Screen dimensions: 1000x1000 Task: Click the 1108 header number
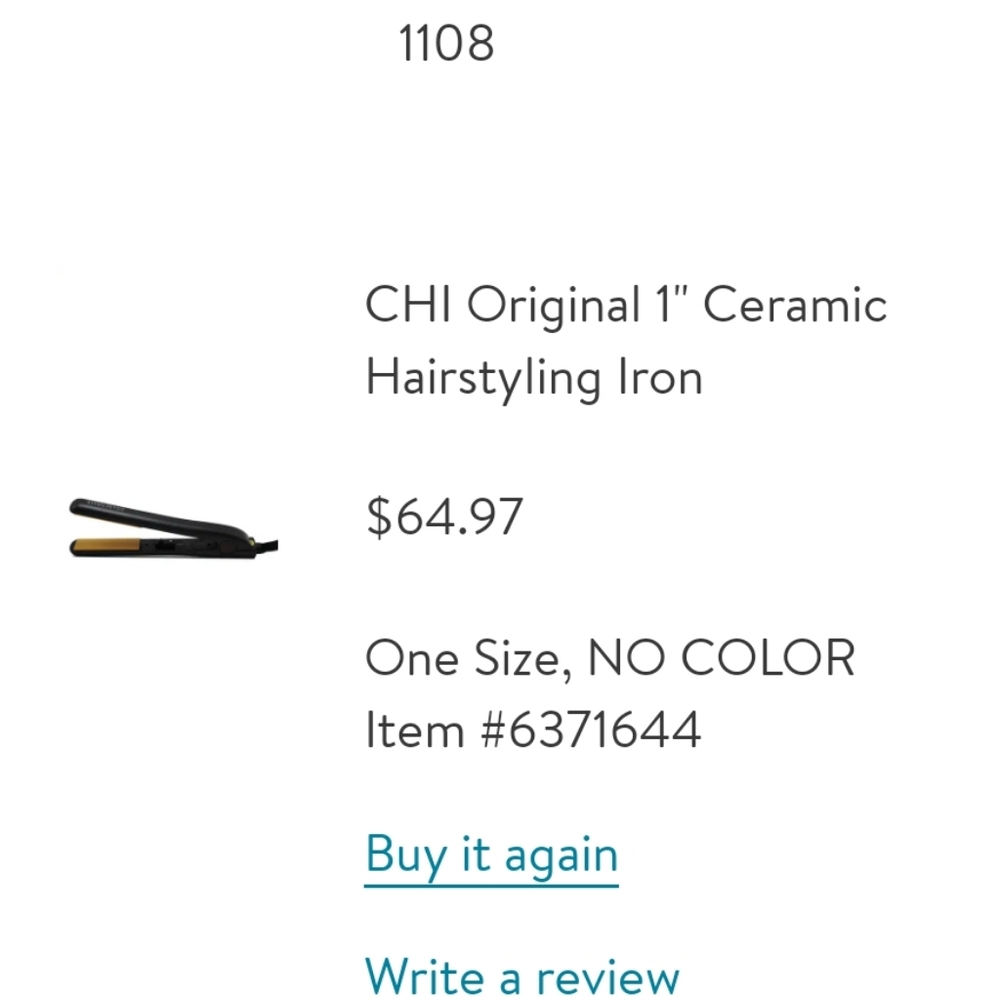(444, 41)
